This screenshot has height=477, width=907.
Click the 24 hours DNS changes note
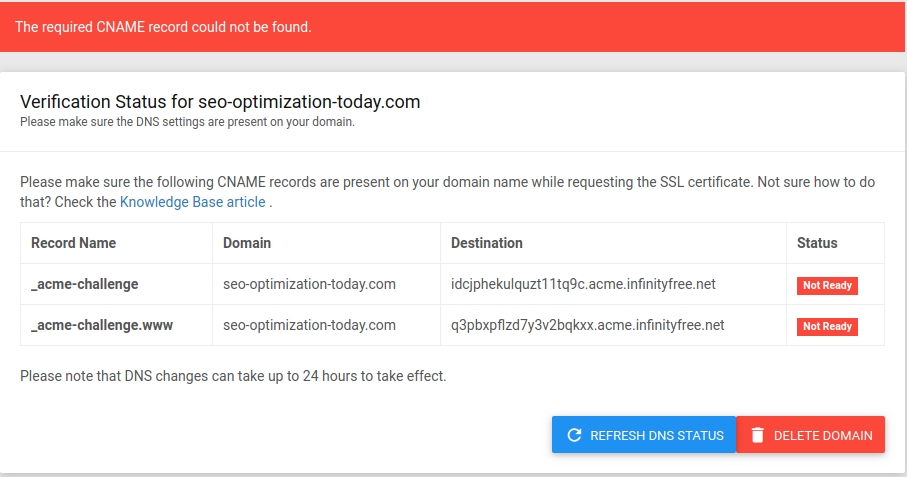coord(233,376)
